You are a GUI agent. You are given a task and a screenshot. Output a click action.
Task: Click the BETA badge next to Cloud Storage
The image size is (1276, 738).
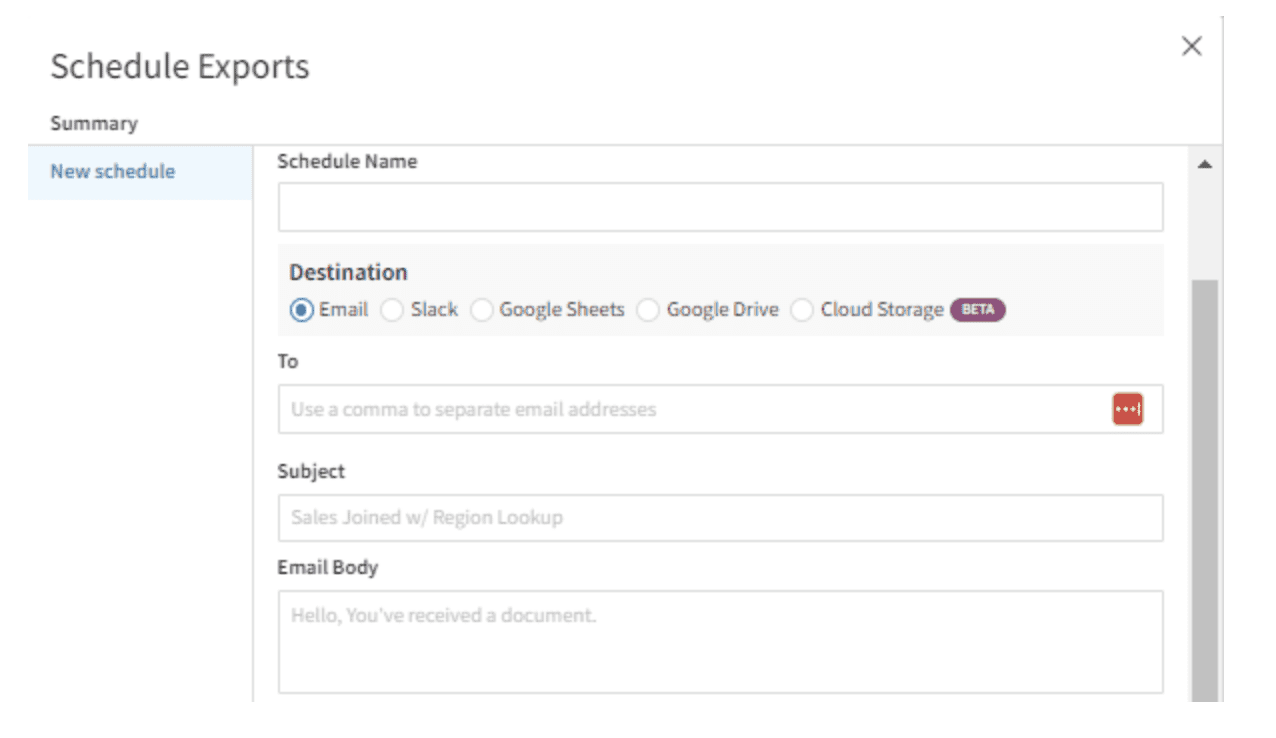coord(977,311)
